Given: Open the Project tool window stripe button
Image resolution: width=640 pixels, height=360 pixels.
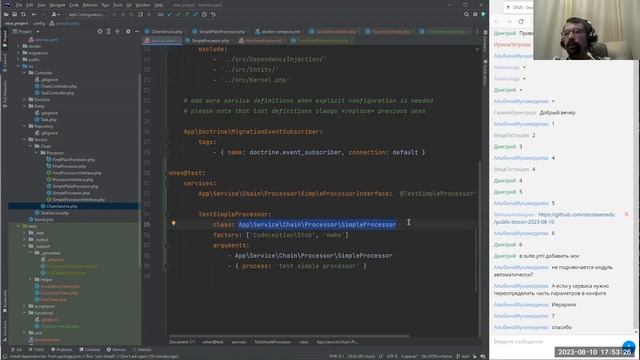Looking at the screenshot, I should pos(4,39).
